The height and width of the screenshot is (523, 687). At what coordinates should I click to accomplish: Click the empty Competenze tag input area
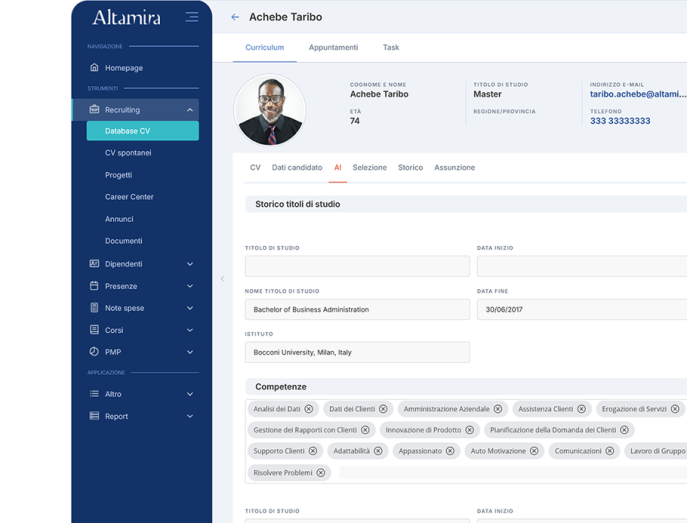pyautogui.click(x=513, y=473)
